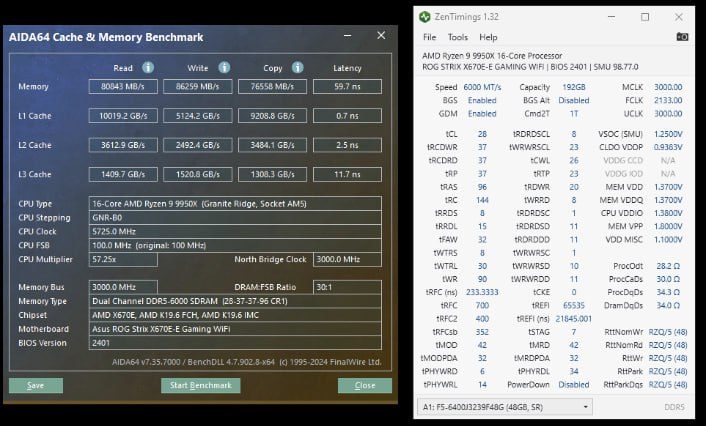Click tCL value 28

coord(482,134)
